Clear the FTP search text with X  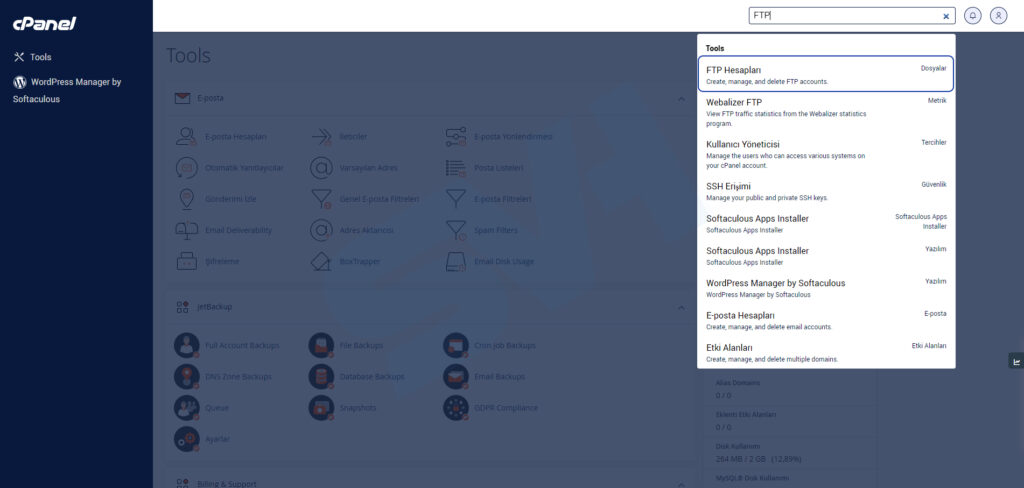click(x=946, y=16)
